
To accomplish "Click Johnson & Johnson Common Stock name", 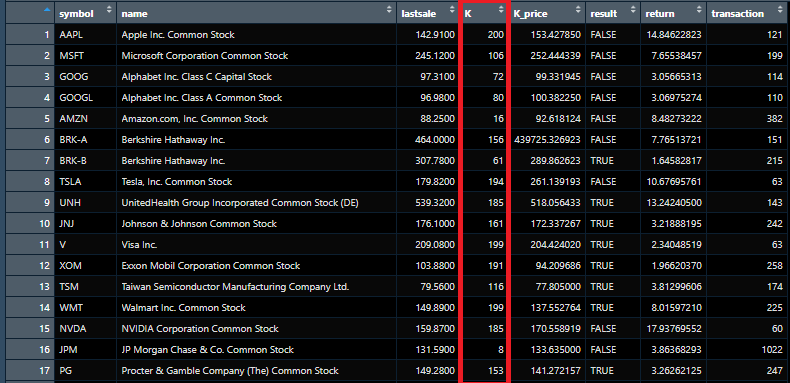I will coord(199,224).
